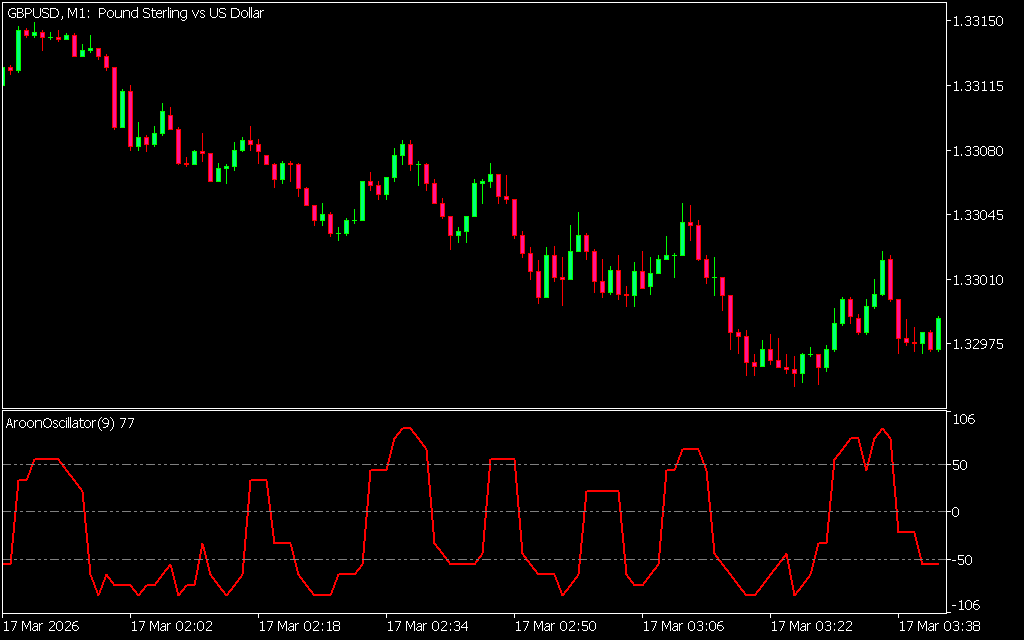This screenshot has height=640, width=1024.
Task: Click the 17 Mar 03:06 time label
Action: point(684,626)
